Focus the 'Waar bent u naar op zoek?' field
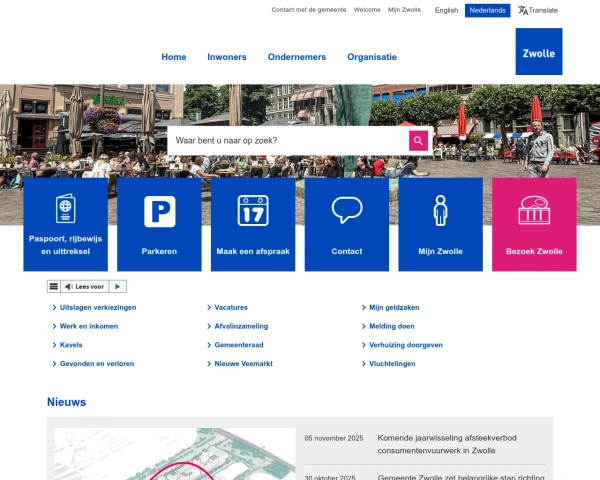Screen dimensions: 600x480 [x=288, y=141]
